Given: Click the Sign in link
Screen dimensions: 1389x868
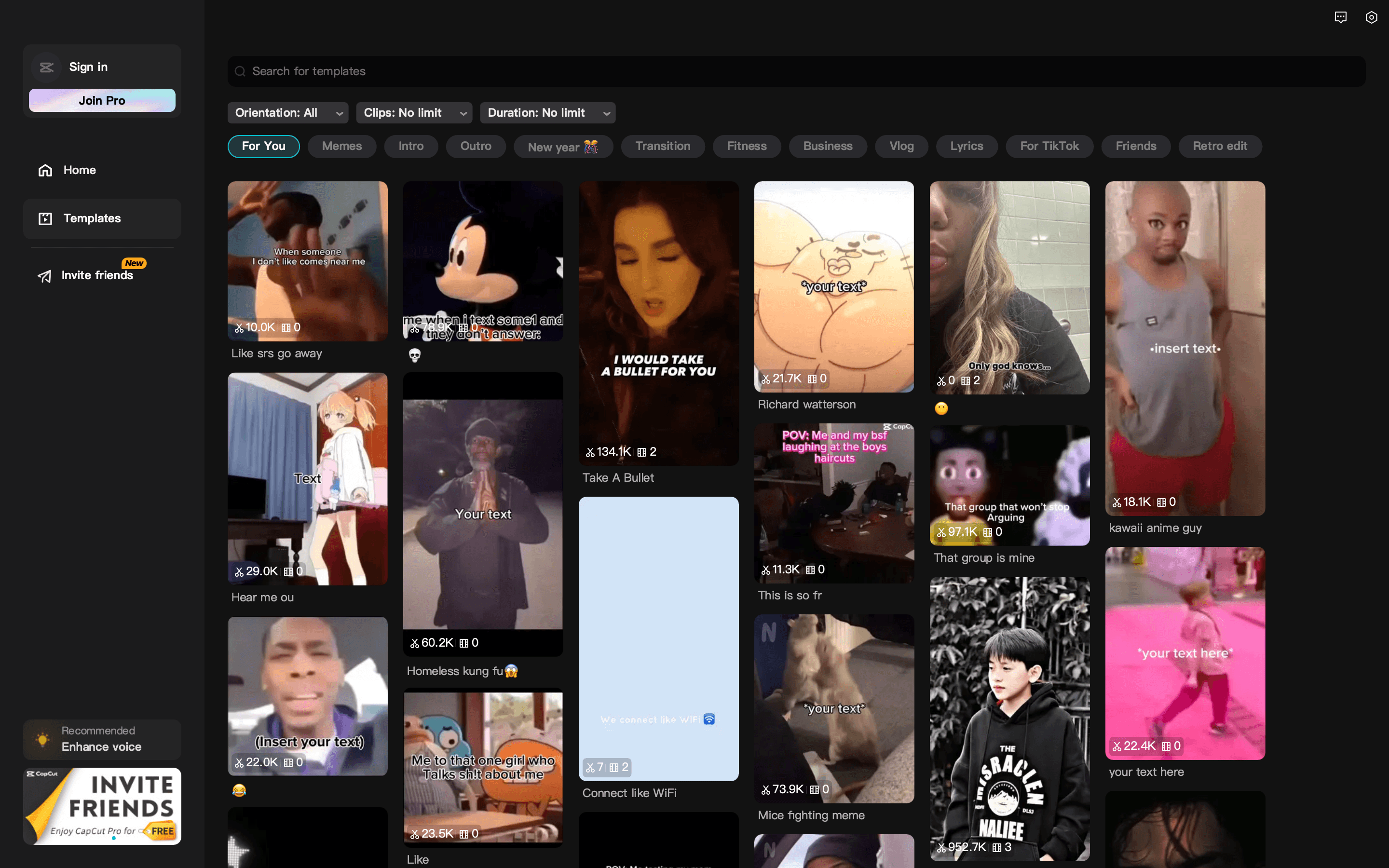Looking at the screenshot, I should [x=88, y=67].
